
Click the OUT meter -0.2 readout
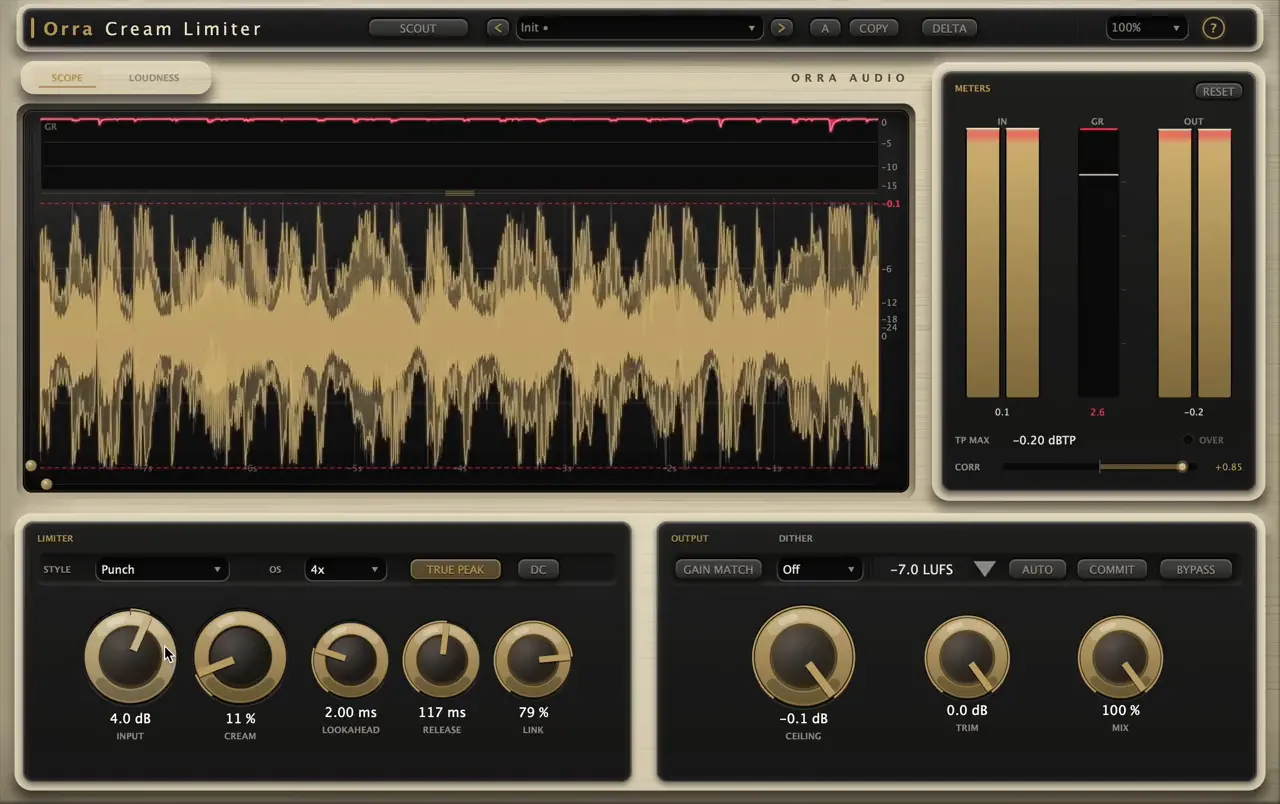(1194, 412)
